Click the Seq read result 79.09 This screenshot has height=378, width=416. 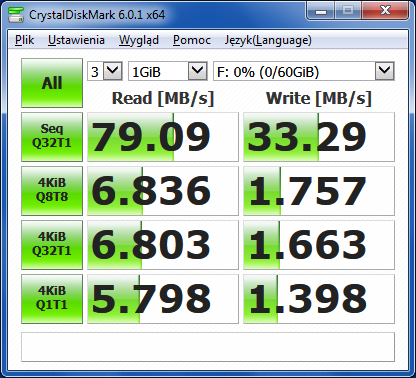(x=163, y=137)
